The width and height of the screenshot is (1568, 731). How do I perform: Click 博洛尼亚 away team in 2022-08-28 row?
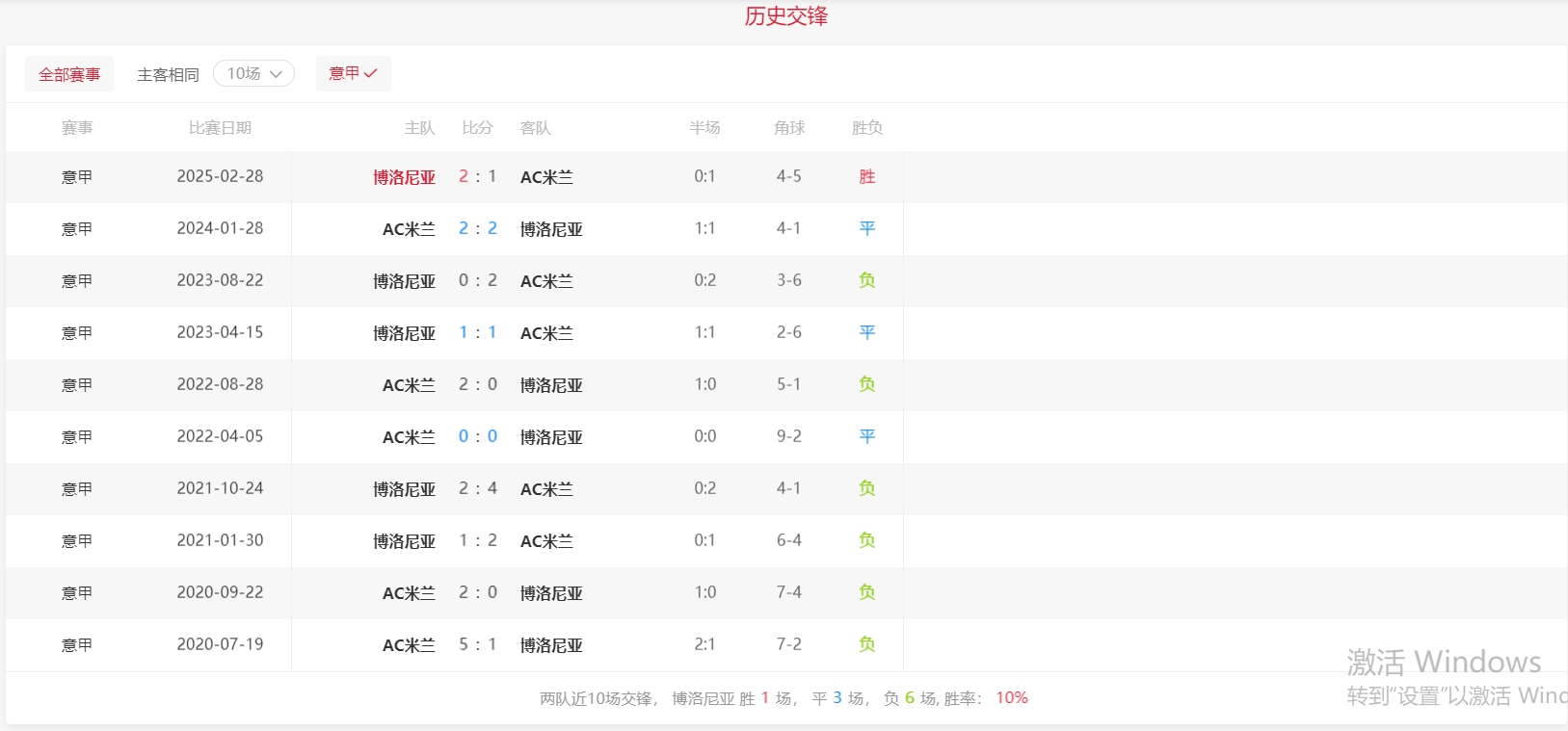coord(551,385)
